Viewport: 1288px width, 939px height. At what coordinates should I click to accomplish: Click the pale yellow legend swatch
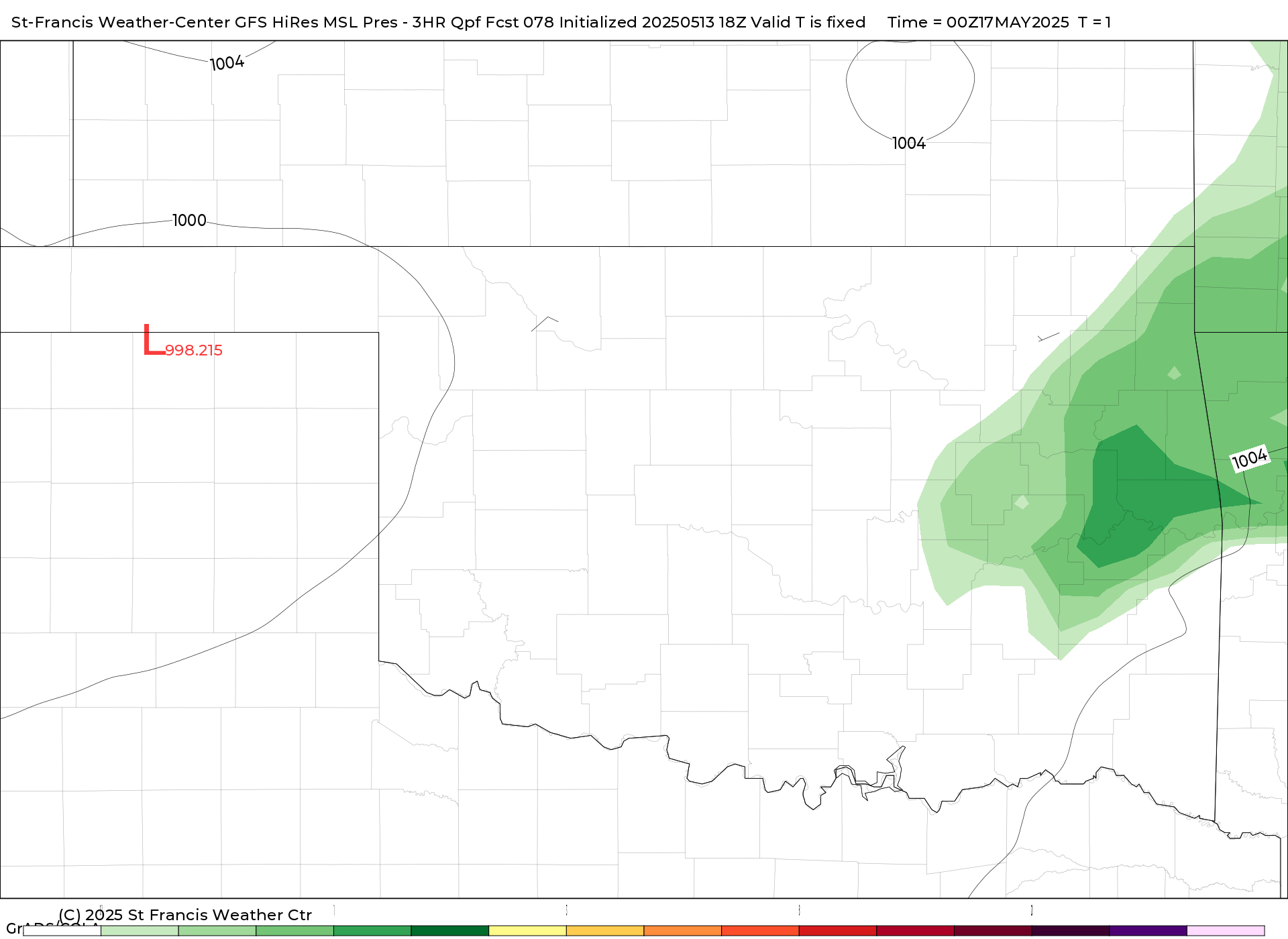527,931
